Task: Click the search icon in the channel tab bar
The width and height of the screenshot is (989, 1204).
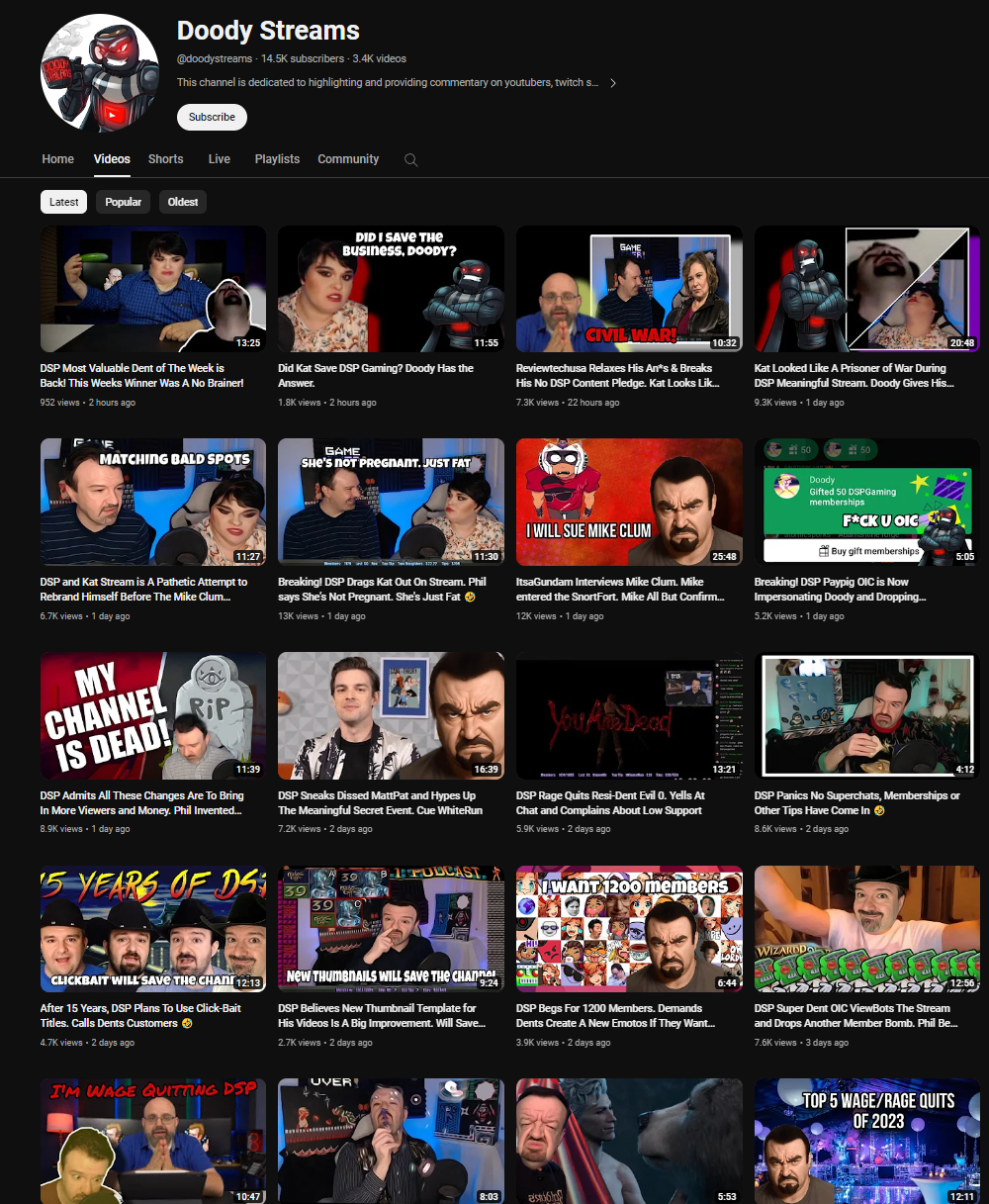Action: pos(411,159)
